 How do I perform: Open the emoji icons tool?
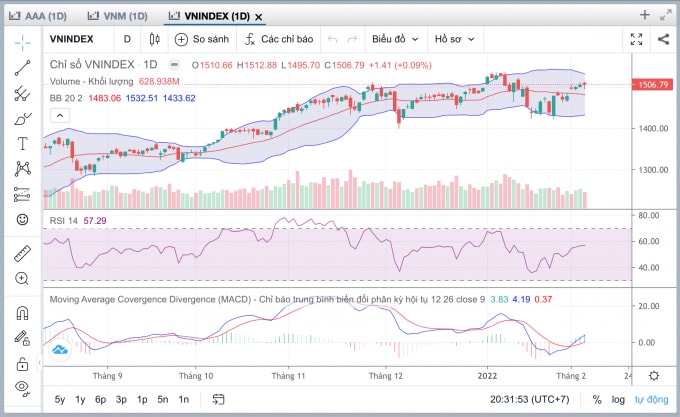click(23, 219)
